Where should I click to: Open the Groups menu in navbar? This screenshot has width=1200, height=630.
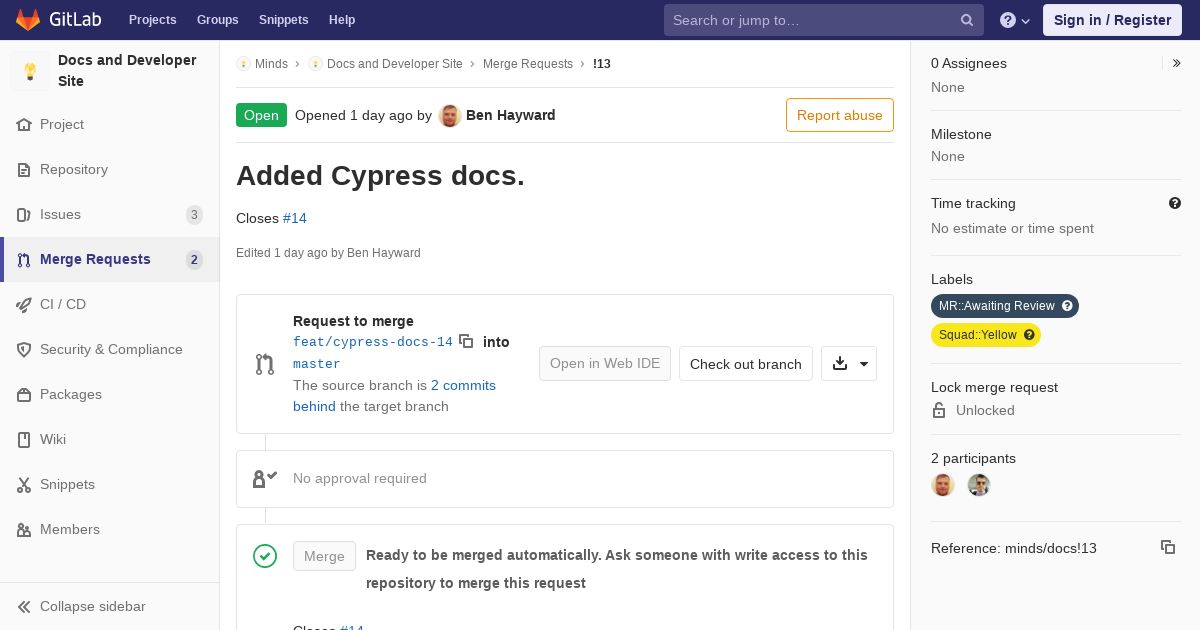pyautogui.click(x=217, y=20)
